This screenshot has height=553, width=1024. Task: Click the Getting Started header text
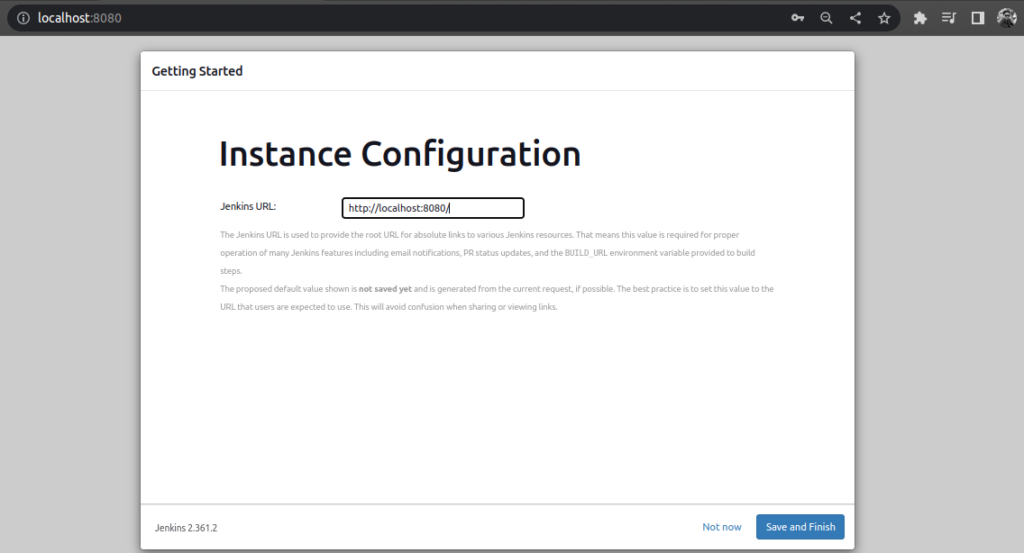pos(197,71)
